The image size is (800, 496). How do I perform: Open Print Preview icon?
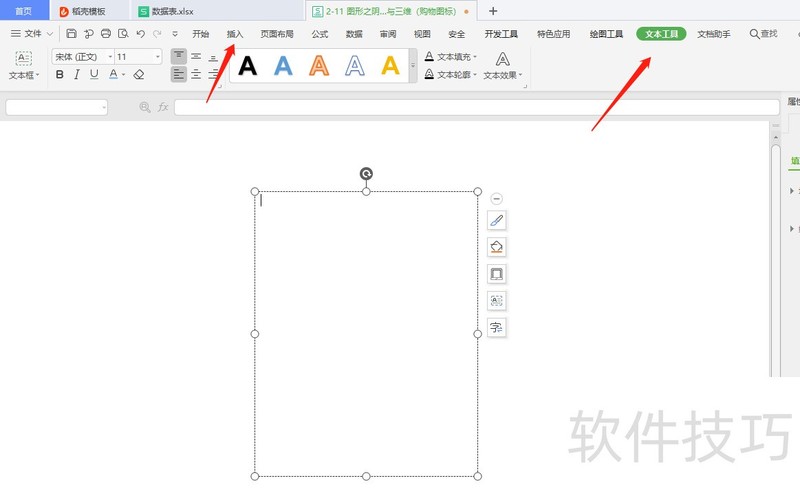(123, 34)
